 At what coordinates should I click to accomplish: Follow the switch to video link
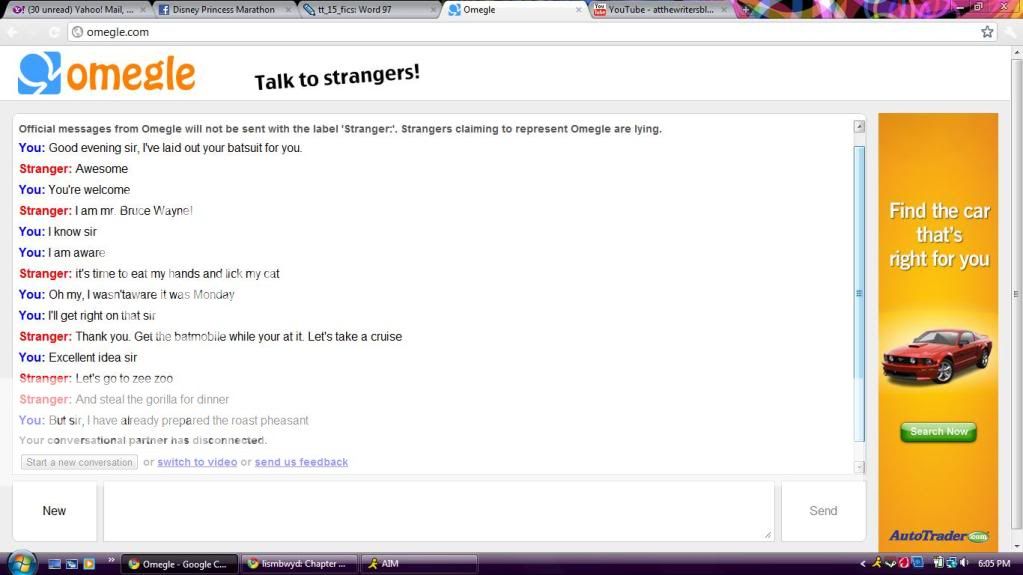pos(197,462)
